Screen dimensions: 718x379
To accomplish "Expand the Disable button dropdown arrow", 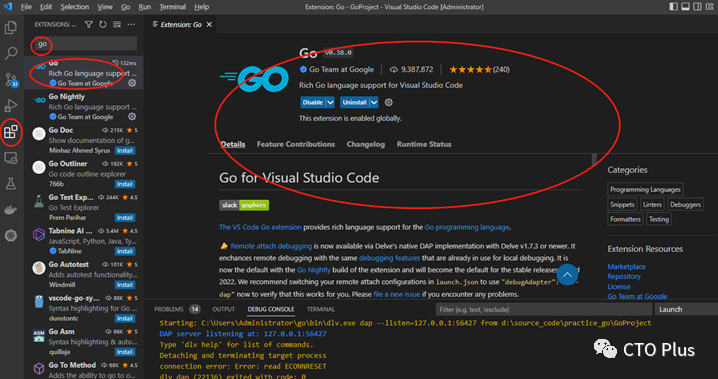I will point(330,103).
